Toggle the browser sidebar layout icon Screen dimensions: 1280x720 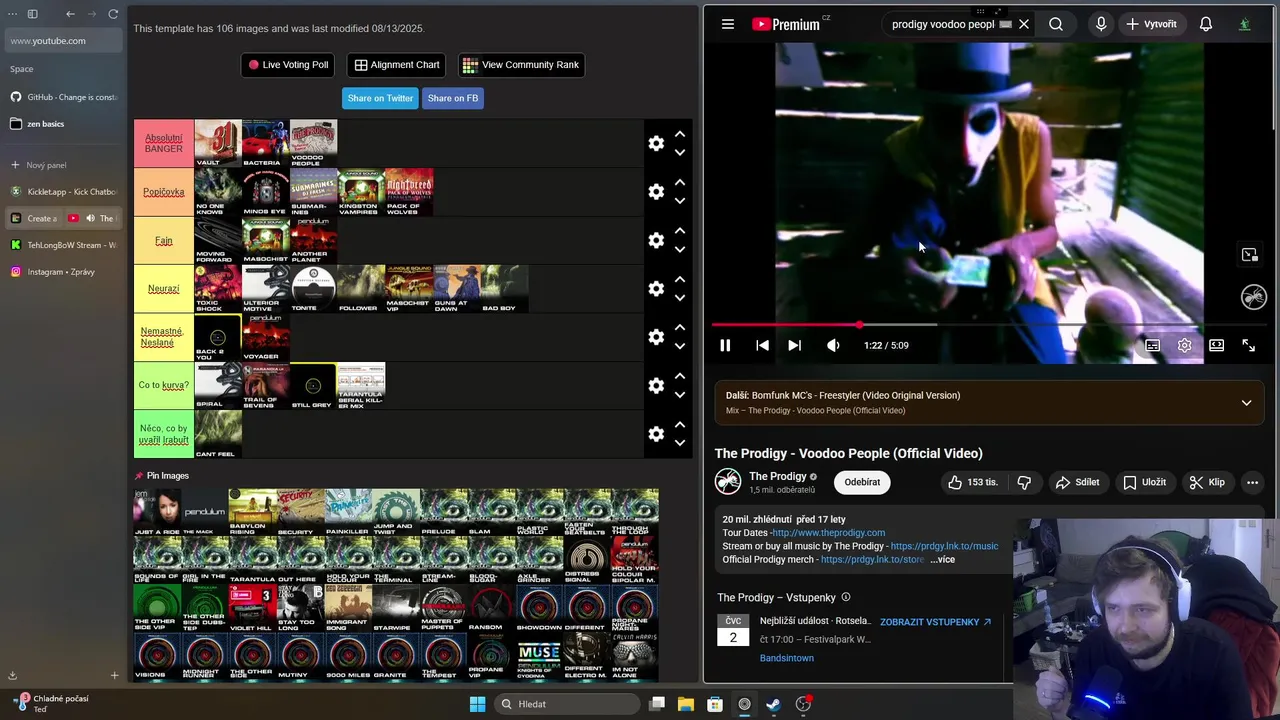[32, 14]
